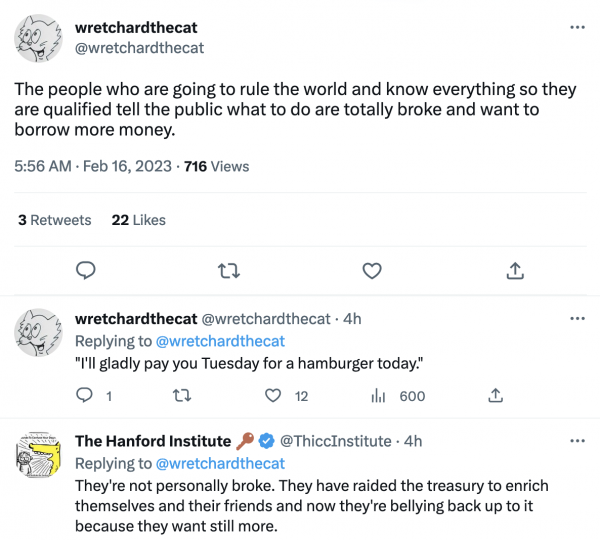Viewport: 600px width, 540px height.
Task: View analytics for the hamburger reply
Action: [x=379, y=396]
